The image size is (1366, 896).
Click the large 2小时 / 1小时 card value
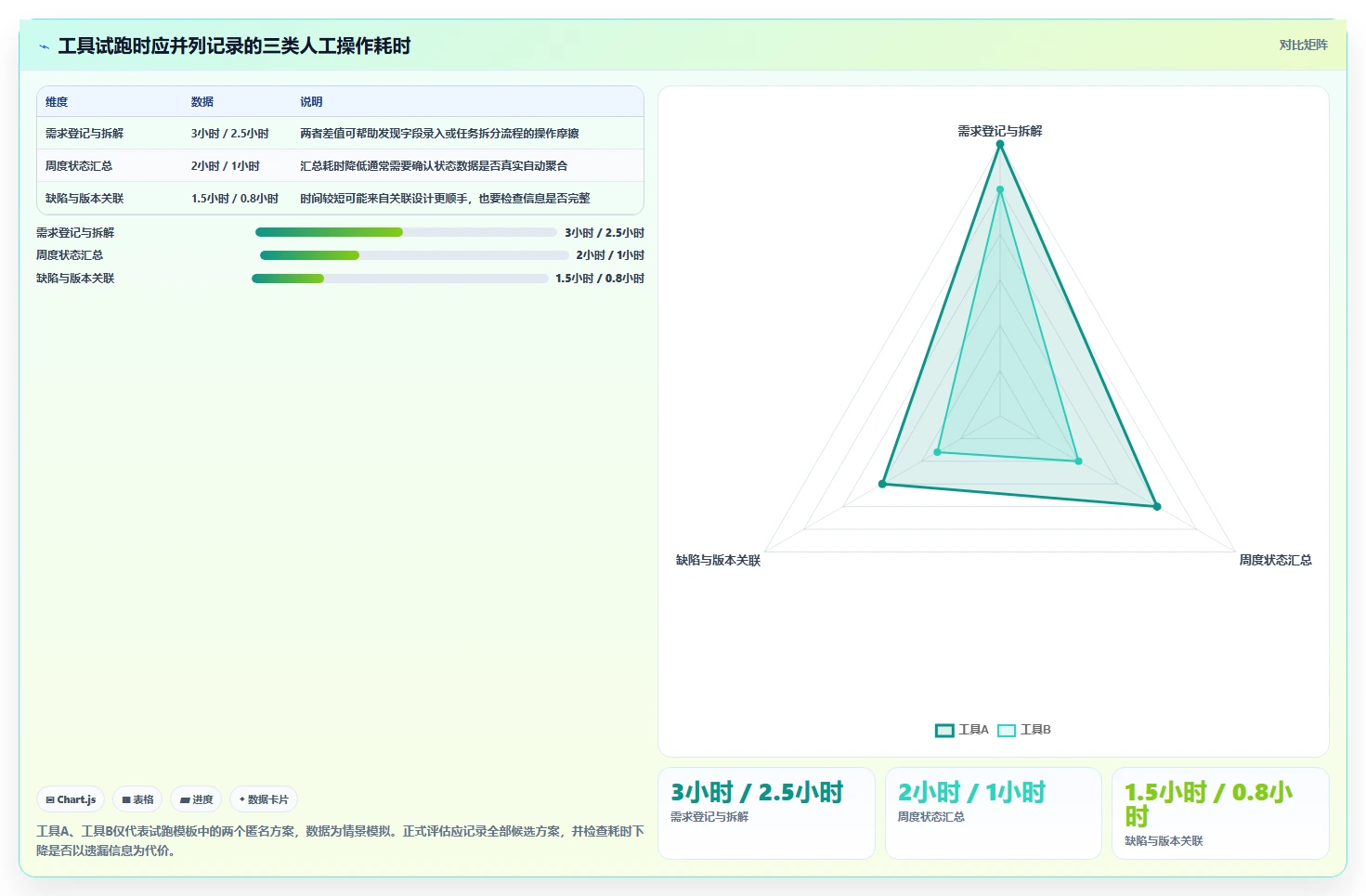(971, 792)
